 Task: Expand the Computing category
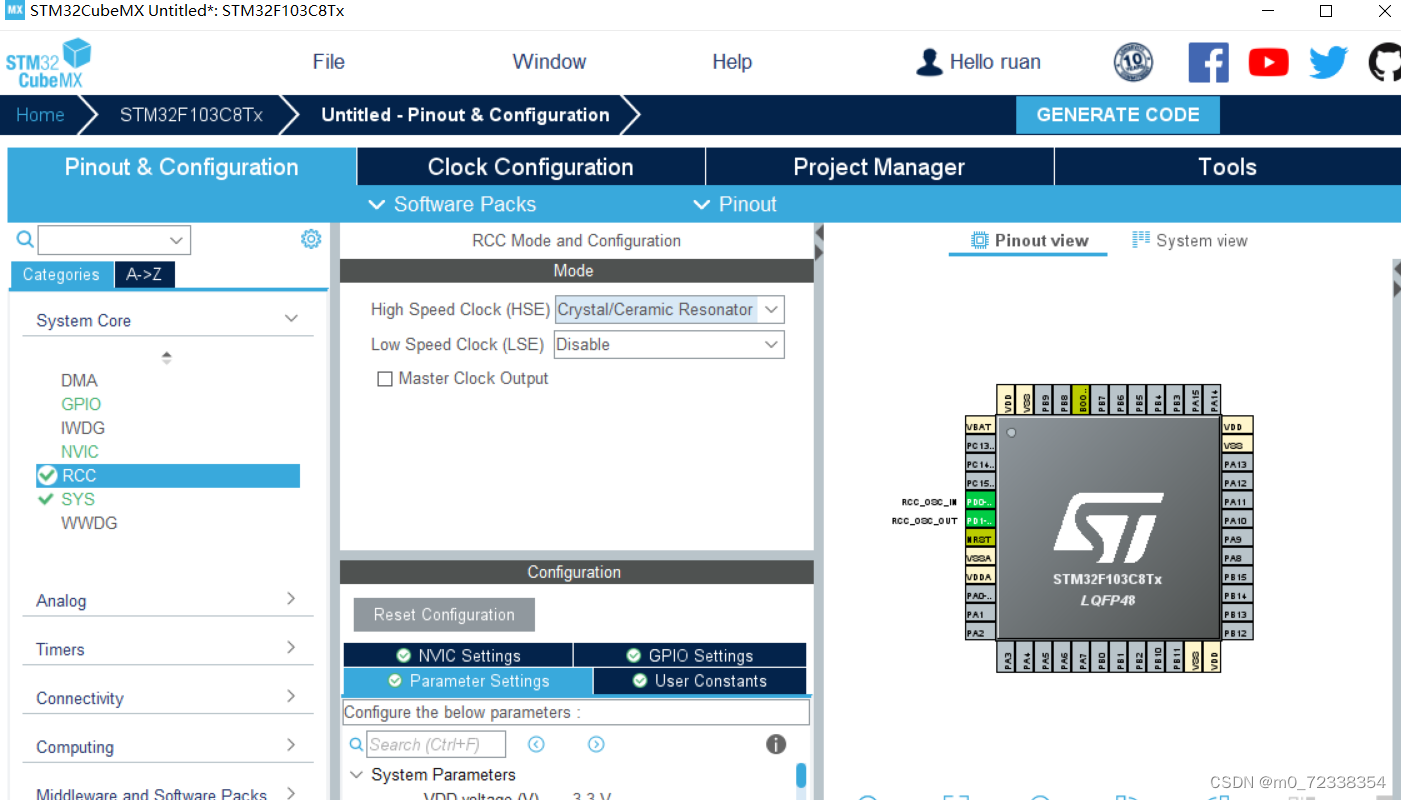(x=291, y=746)
